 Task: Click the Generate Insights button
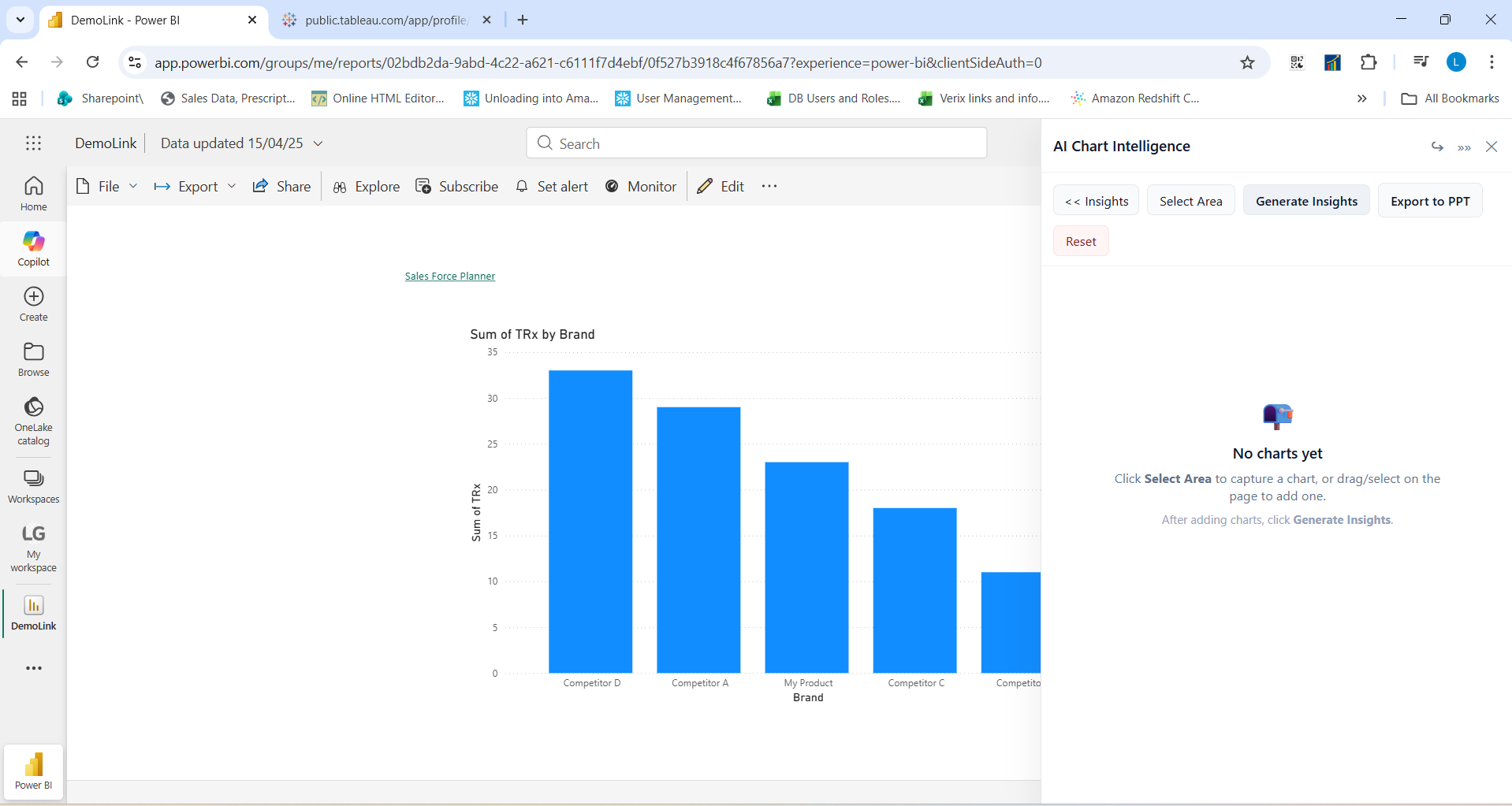coord(1305,200)
